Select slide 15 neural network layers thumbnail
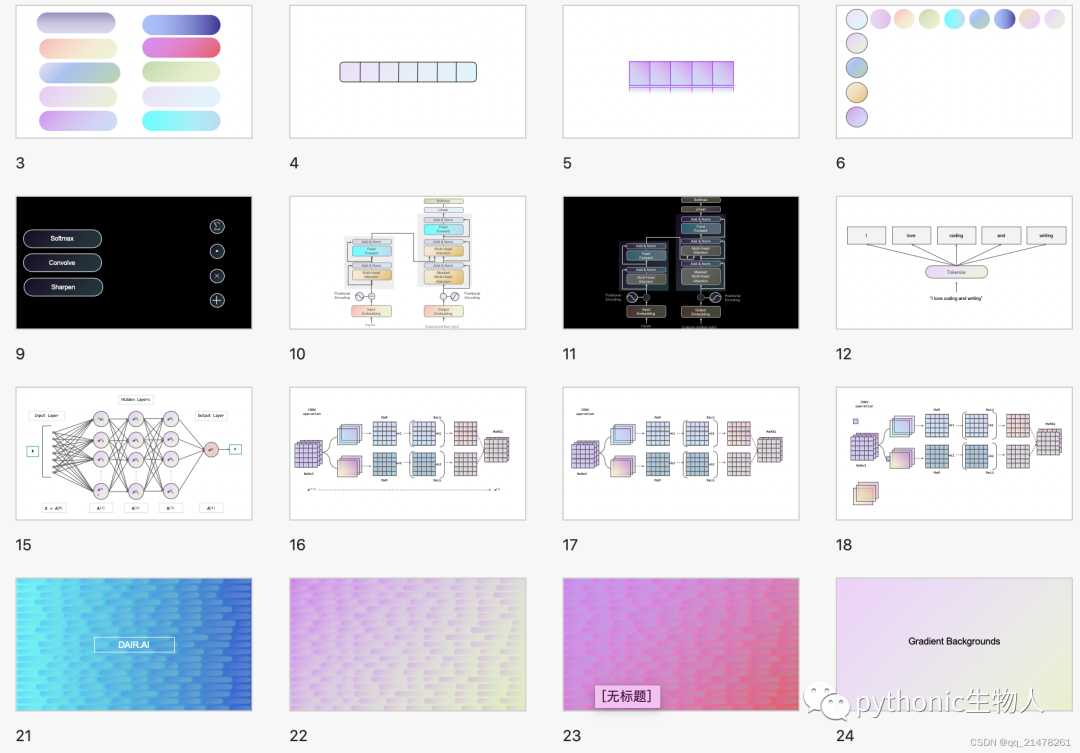This screenshot has width=1080, height=753. [x=134, y=453]
